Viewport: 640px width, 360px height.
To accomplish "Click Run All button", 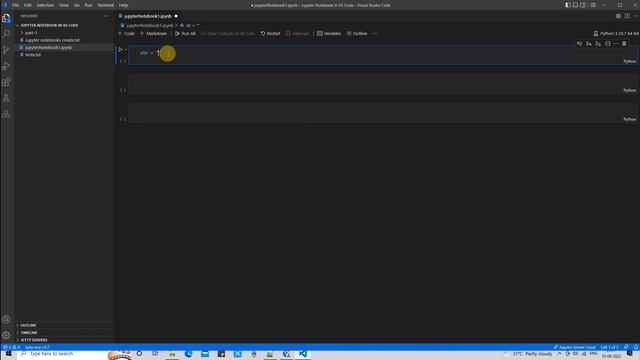I will point(185,33).
